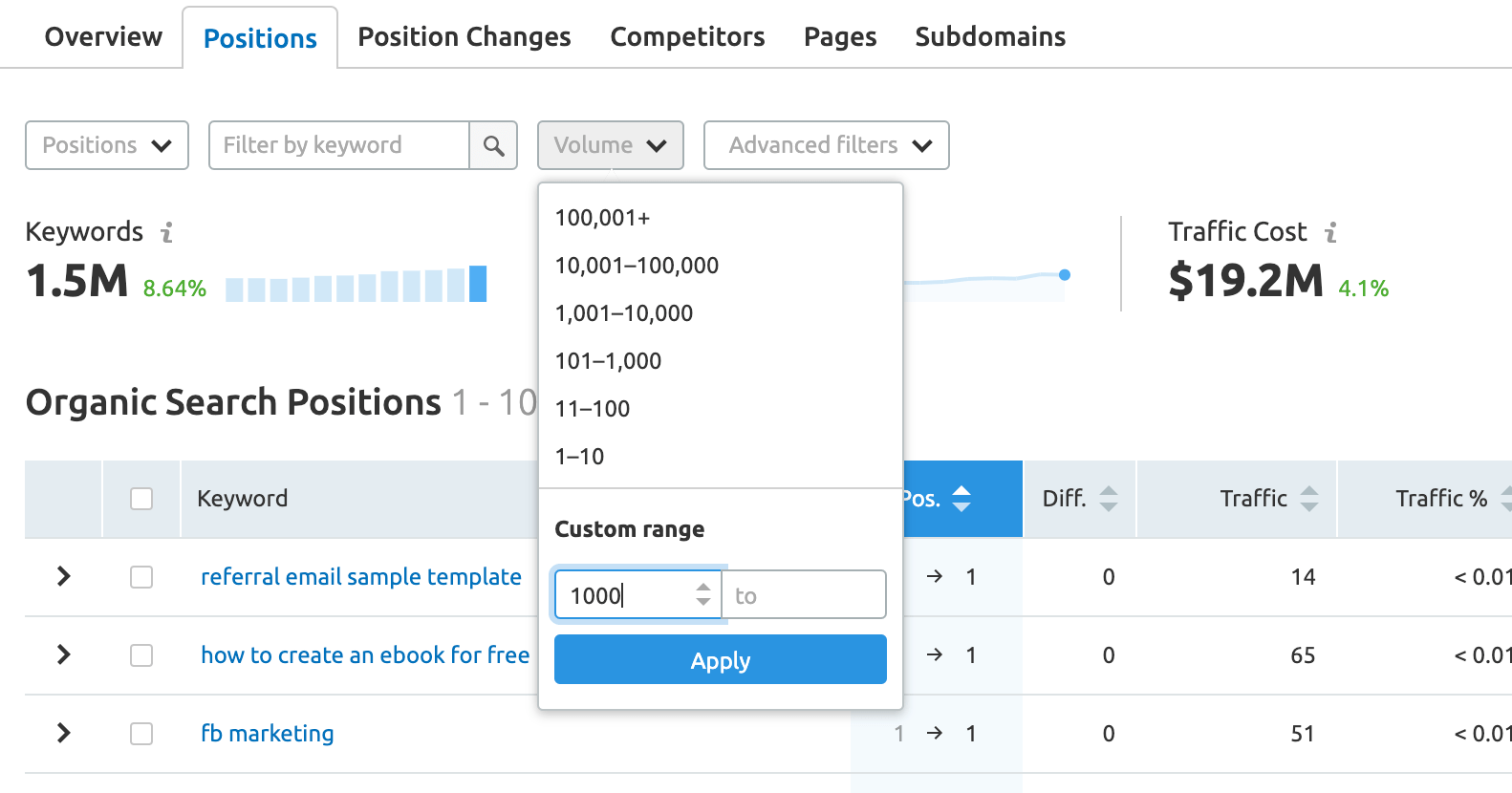Click the keyword search magnifier icon
This screenshot has width=1512, height=793.
click(493, 145)
